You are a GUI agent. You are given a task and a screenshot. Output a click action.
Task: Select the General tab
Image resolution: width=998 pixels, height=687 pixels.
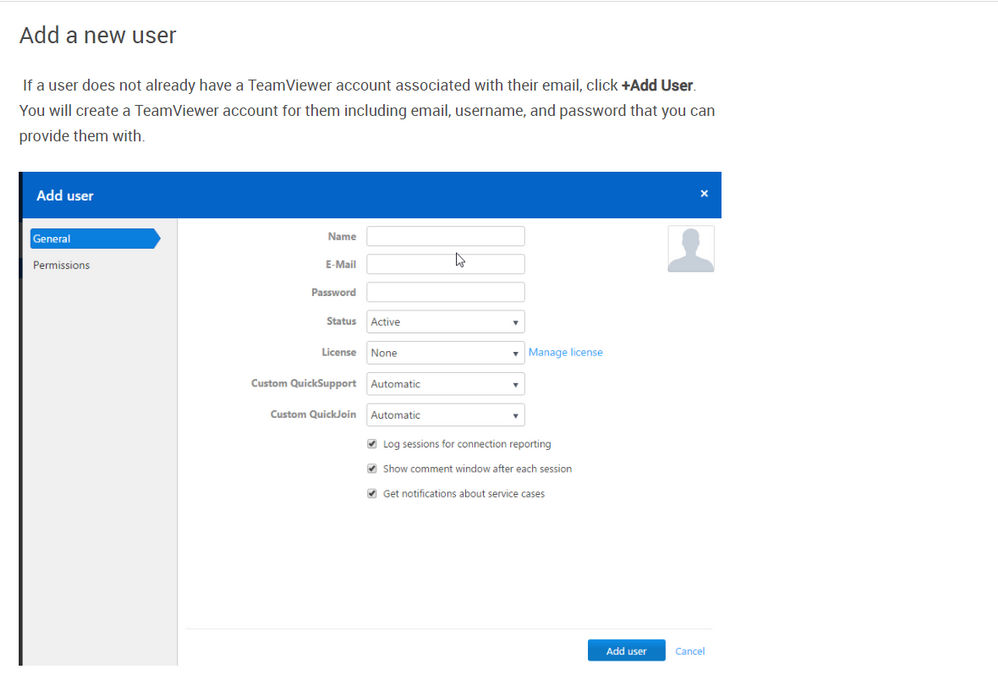pos(95,239)
